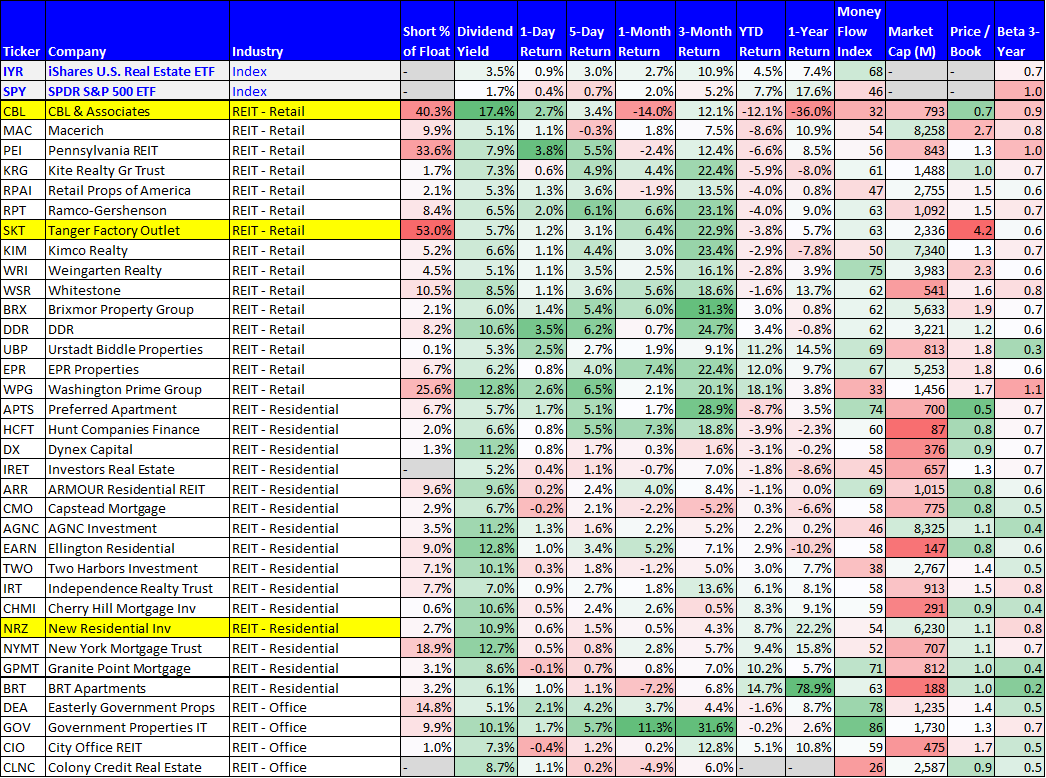Click Weingarten Realty company cell
The height and width of the screenshot is (778, 1046).
[x=137, y=271]
